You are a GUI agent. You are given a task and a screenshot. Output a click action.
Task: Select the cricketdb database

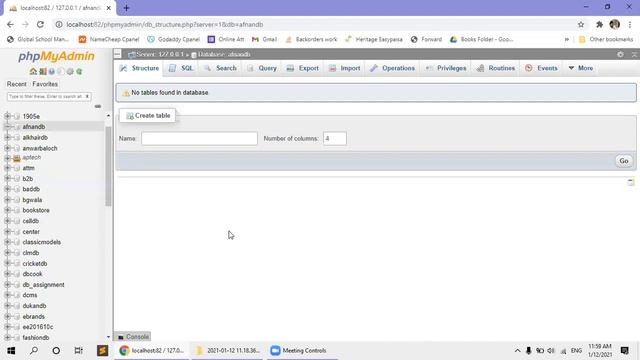coord(35,264)
